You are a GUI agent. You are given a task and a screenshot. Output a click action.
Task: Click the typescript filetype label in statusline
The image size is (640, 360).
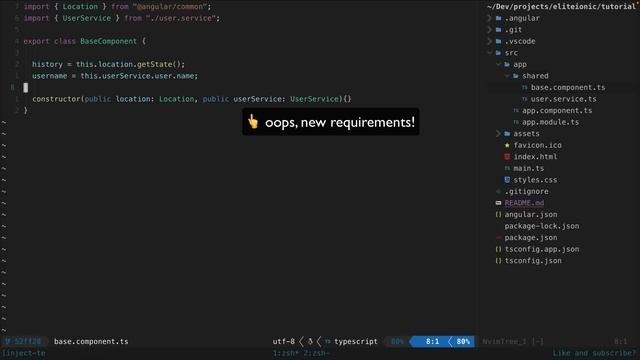pyautogui.click(x=356, y=342)
